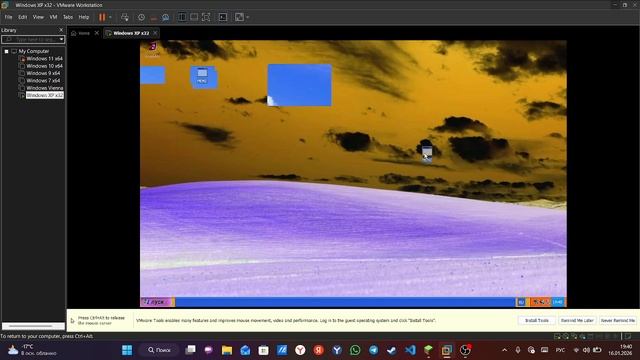Image resolution: width=640 pixels, height=360 pixels.
Task: Select Windows 7 x64 in the library
Action: 43,81
